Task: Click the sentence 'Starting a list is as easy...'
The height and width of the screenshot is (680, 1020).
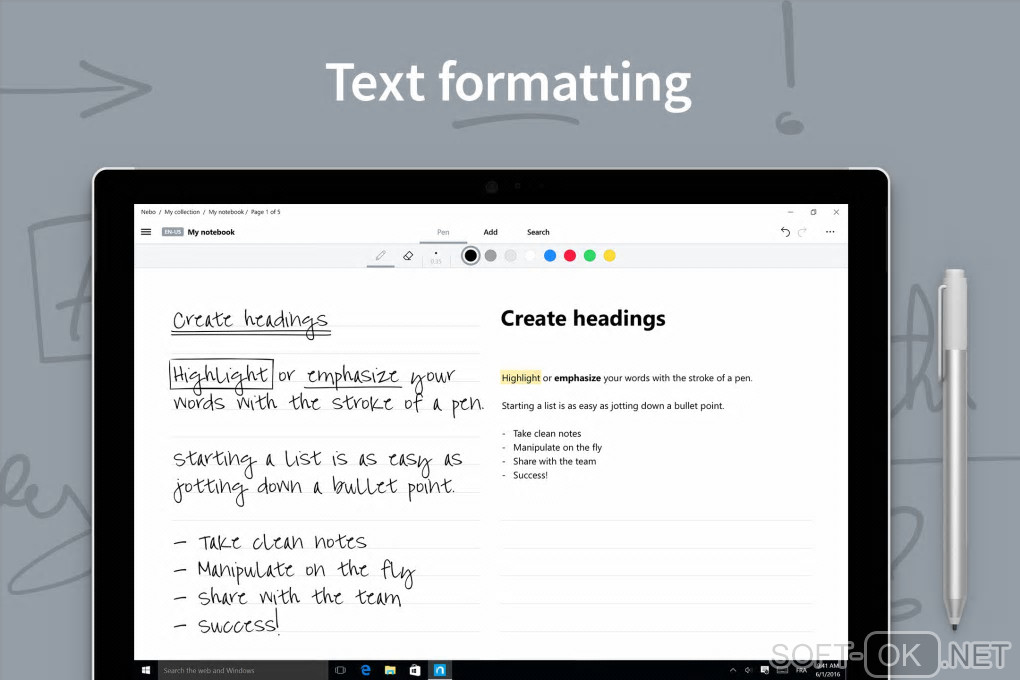Action: point(613,406)
